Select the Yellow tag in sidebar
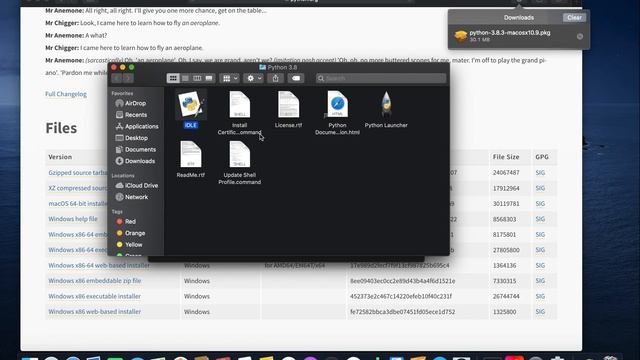Image resolution: width=640 pixels, height=360 pixels. coord(133,244)
